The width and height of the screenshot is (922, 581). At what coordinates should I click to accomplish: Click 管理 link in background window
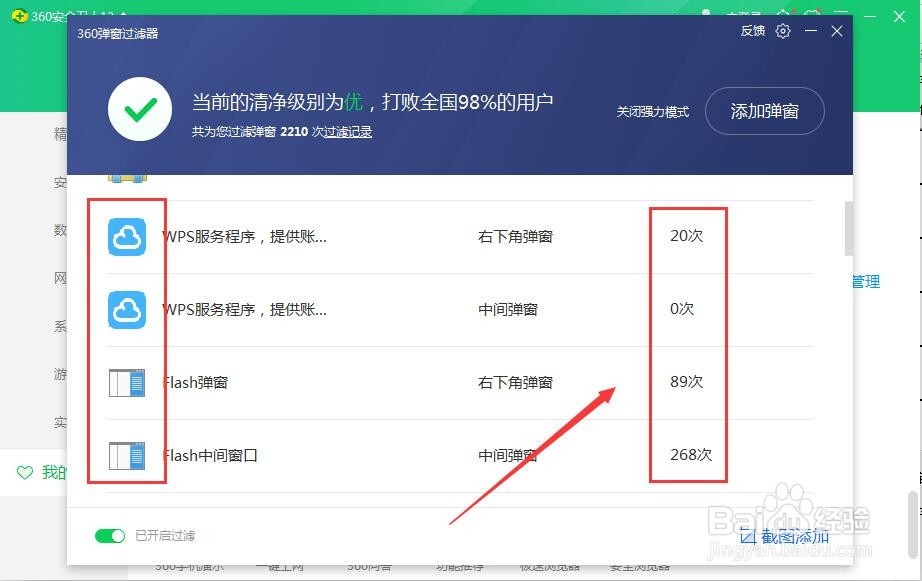point(867,282)
